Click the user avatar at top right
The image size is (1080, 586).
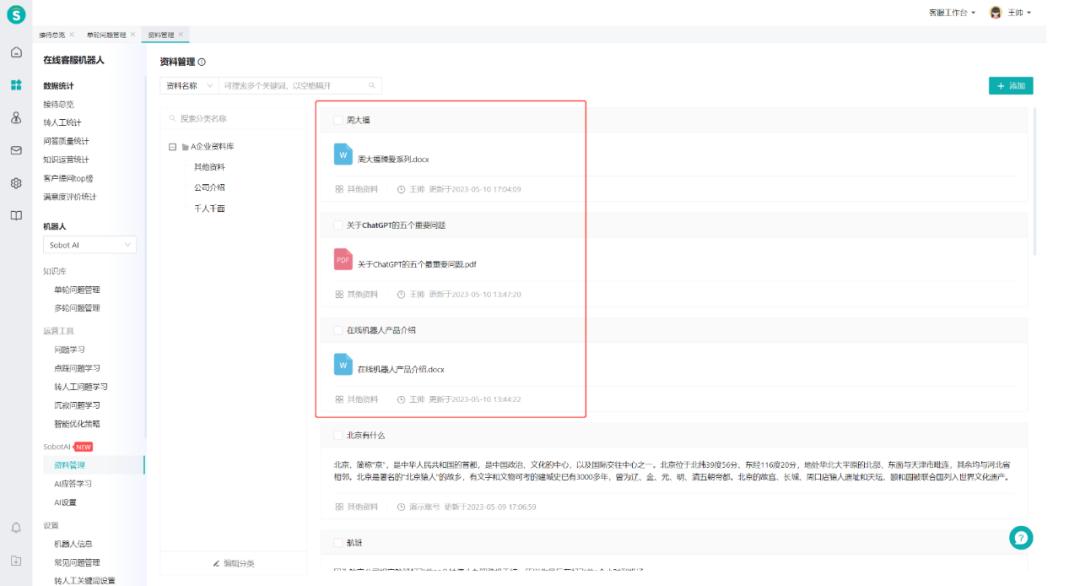point(995,12)
